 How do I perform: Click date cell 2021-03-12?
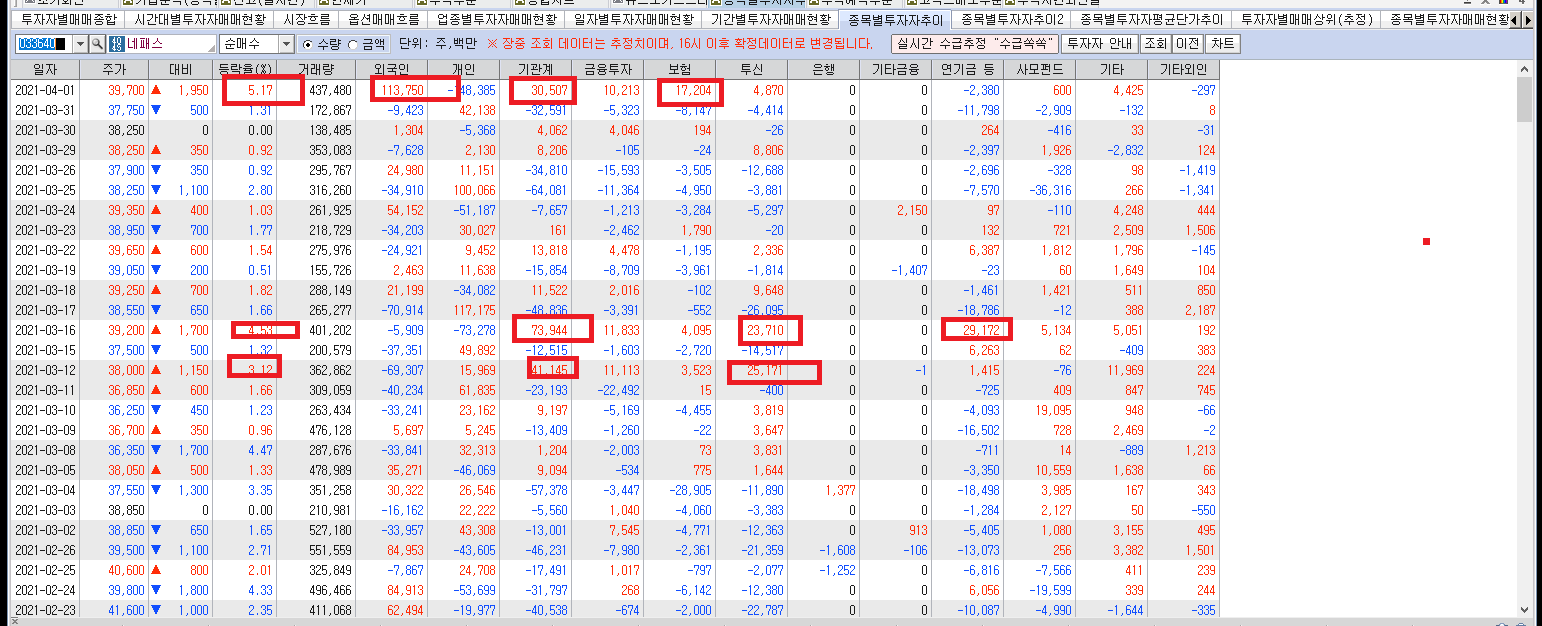[x=44, y=370]
